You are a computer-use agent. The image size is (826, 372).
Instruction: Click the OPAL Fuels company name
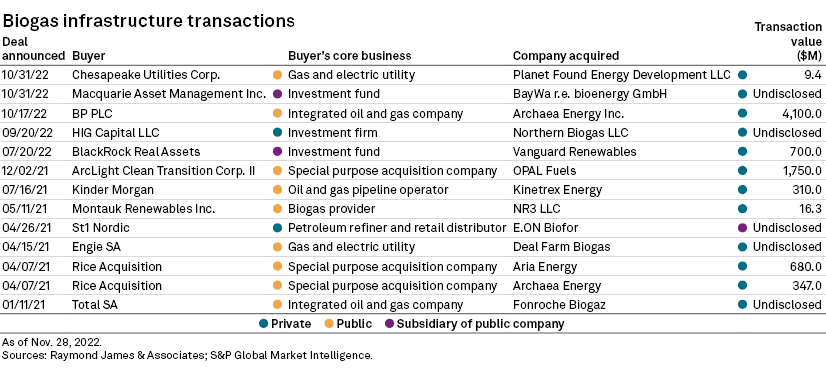tap(544, 171)
